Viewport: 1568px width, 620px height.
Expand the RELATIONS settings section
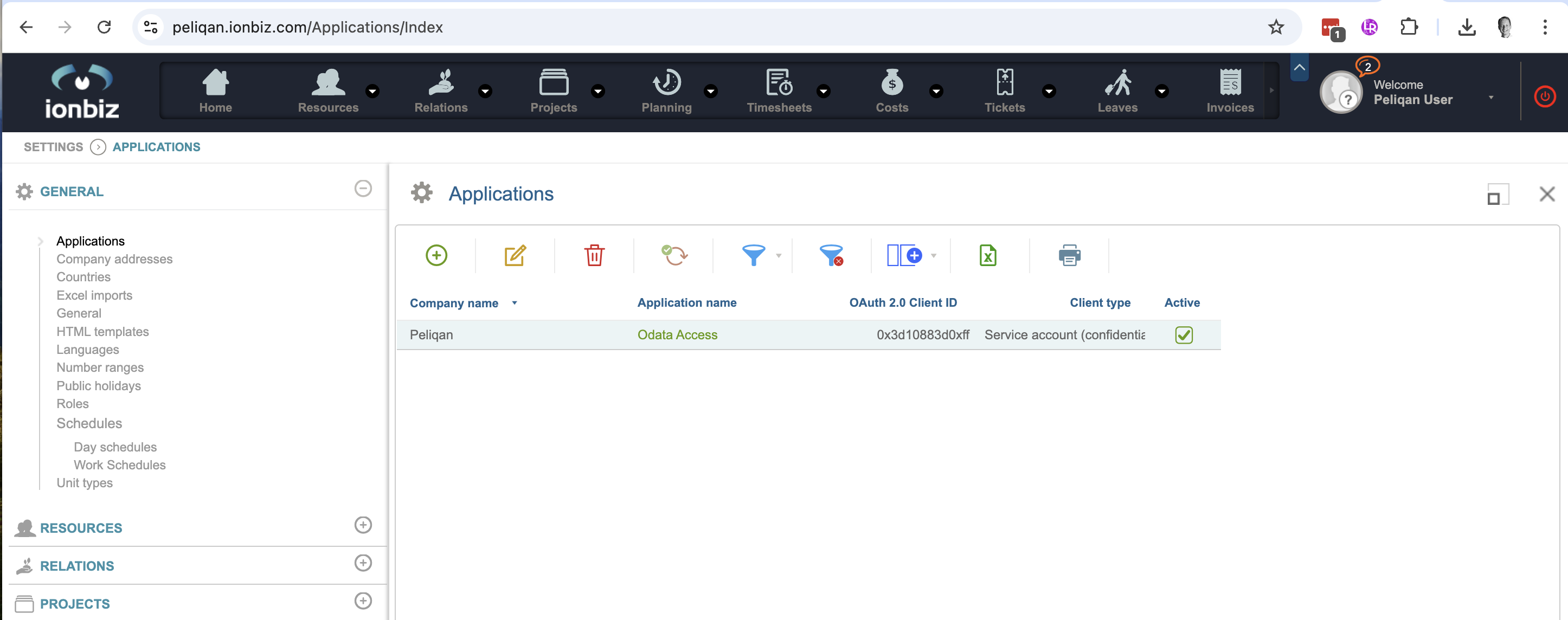[x=363, y=562]
